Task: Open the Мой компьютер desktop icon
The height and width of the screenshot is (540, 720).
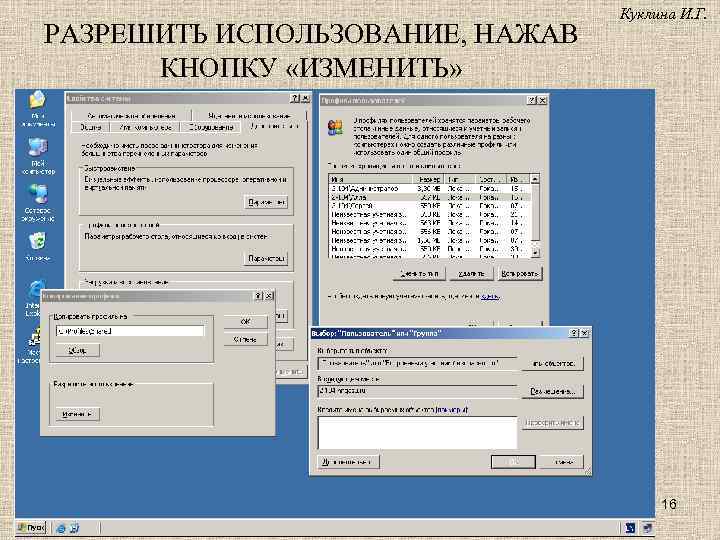Action: click(x=38, y=156)
